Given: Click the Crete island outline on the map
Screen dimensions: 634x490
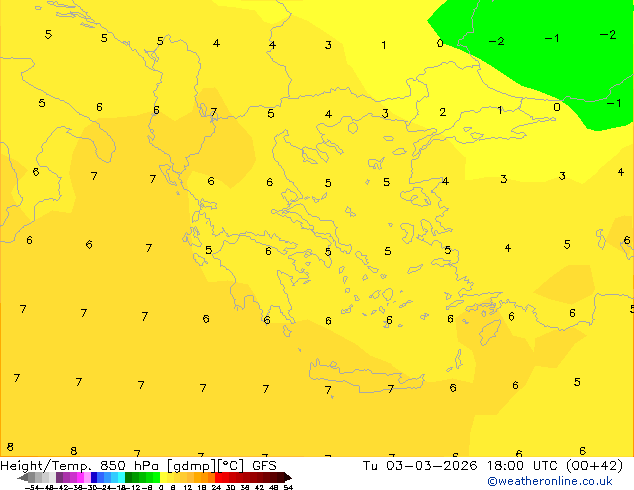Looking at the screenshot, I should pyautogui.click(x=366, y=375).
